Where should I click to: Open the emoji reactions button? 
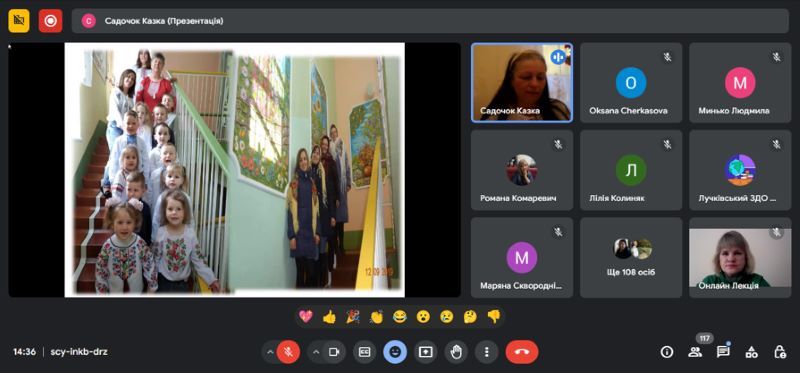[x=395, y=352]
